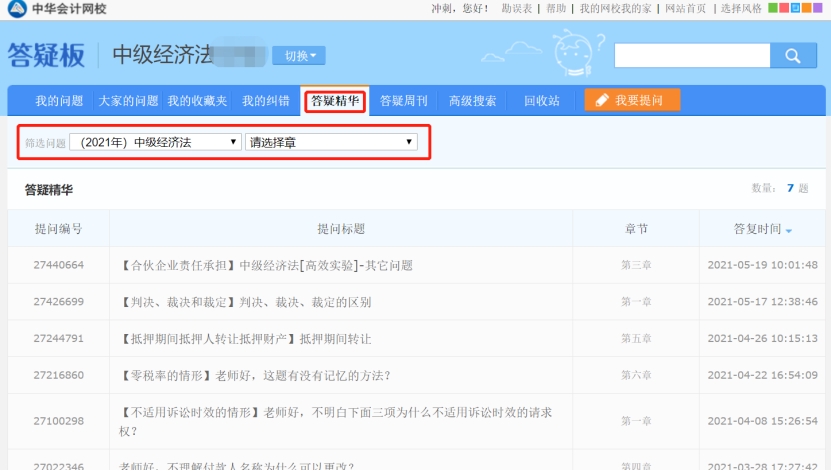Click the 我要提问 pencil button
The image size is (831, 471).
(632, 101)
